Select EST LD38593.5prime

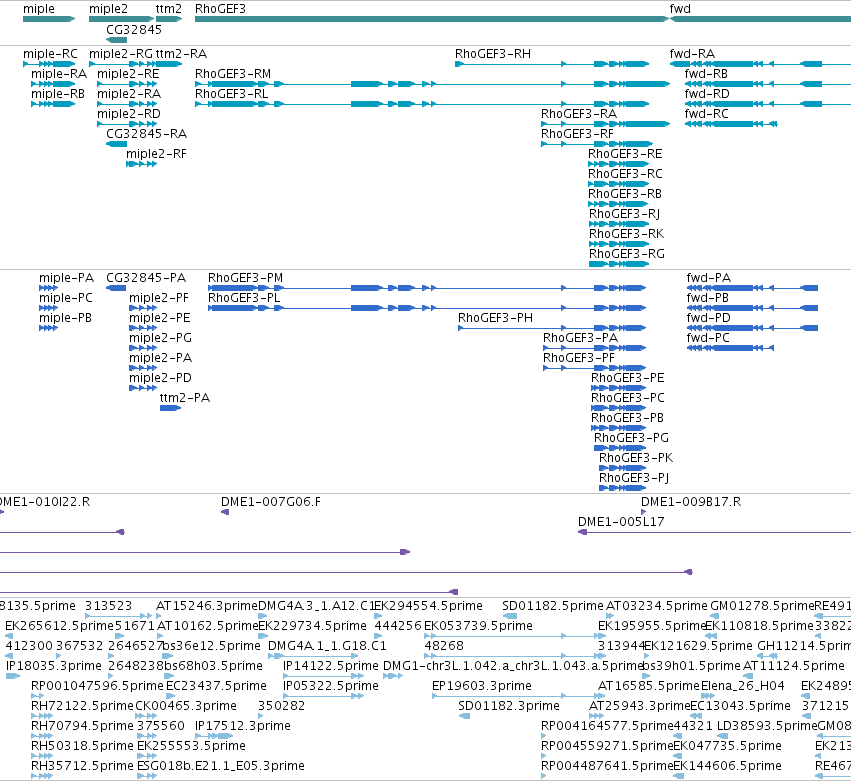[722, 736]
